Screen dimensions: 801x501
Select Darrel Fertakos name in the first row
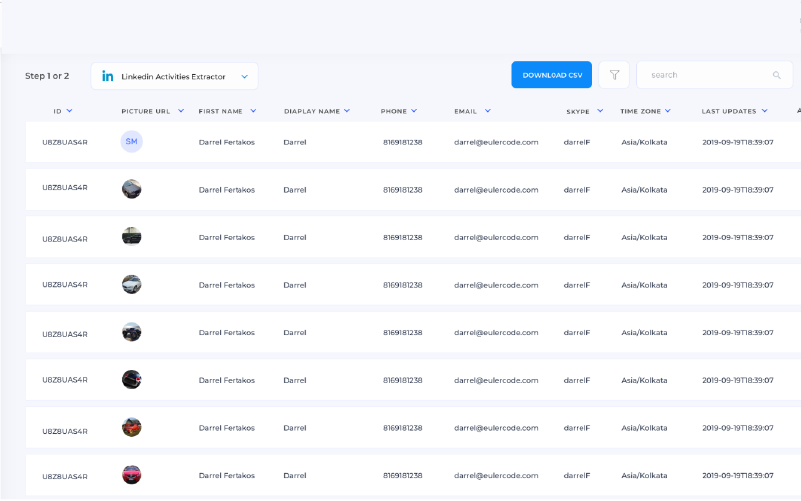click(226, 142)
